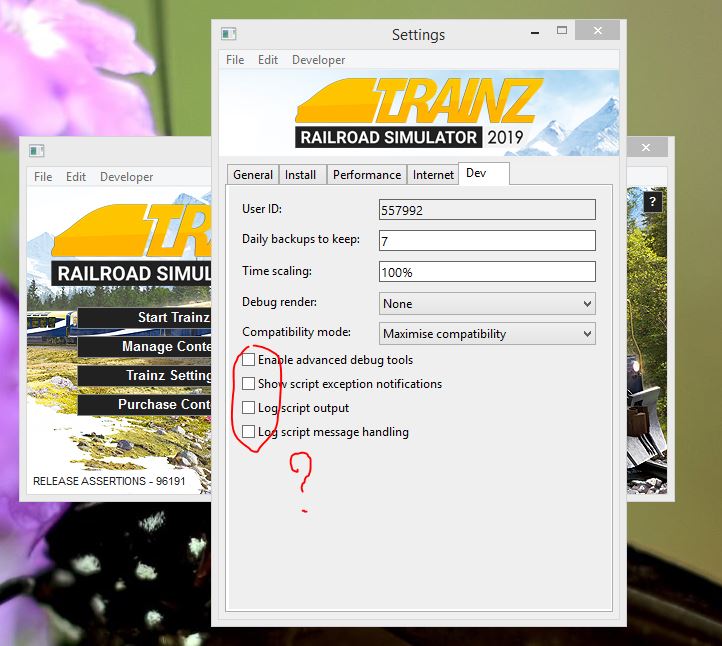Open Developer menu in Settings window

coord(318,60)
